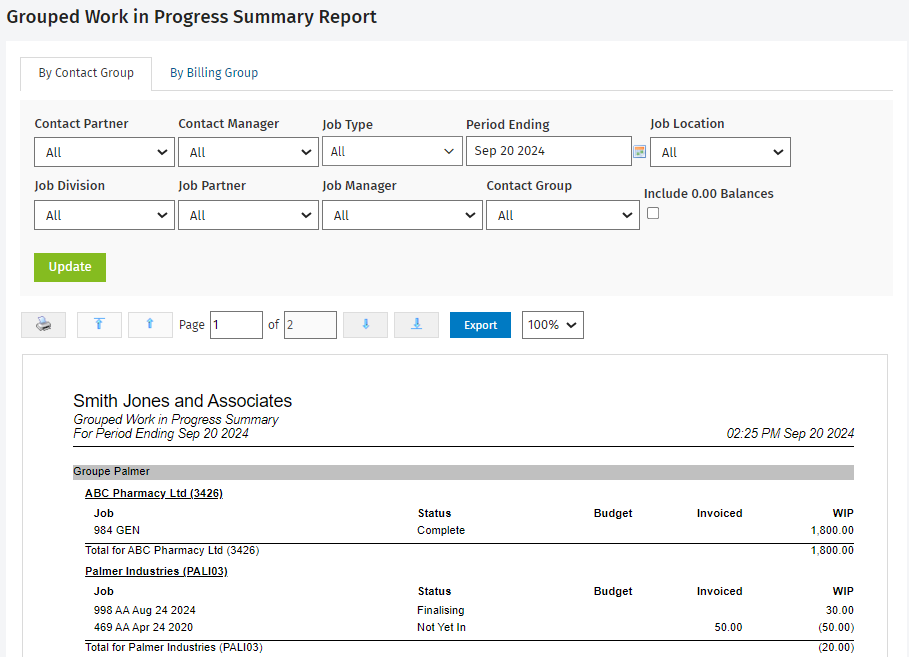Click the Smith Jones and Associates heading
Viewport: 909px width, 657px height.
[x=183, y=401]
